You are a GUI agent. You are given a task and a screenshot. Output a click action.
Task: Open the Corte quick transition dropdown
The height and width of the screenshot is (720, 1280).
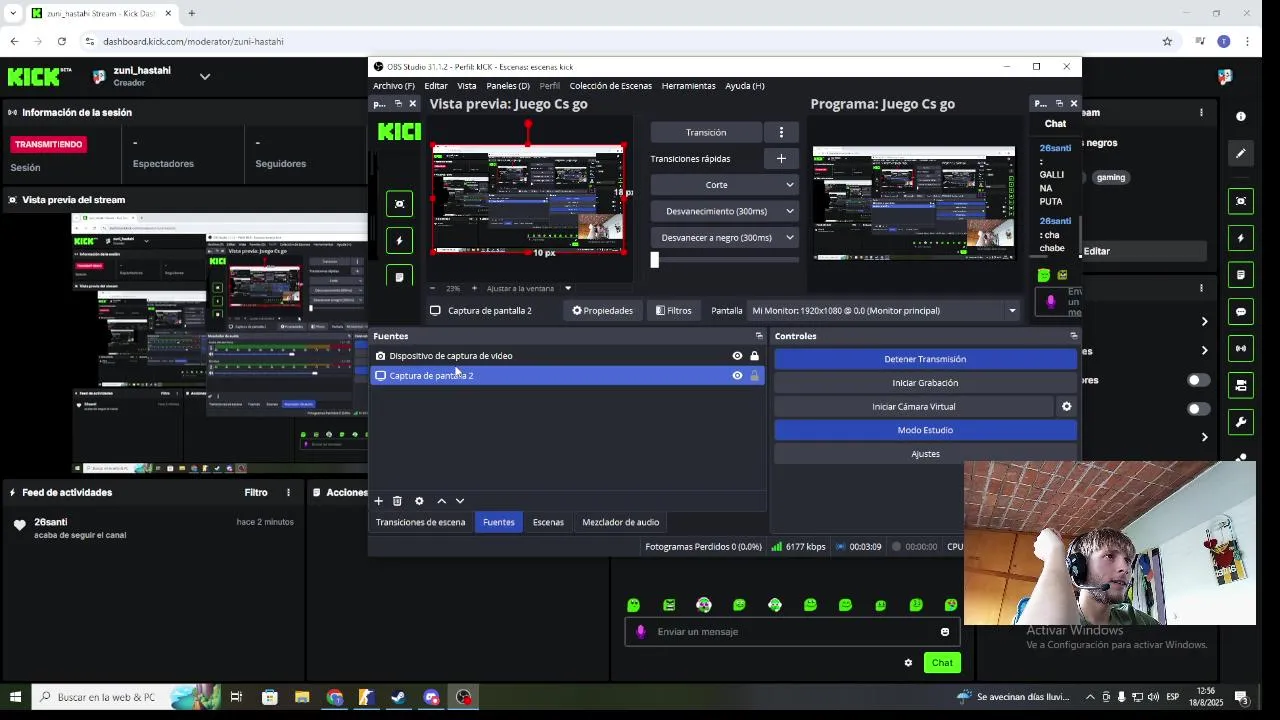coord(723,184)
